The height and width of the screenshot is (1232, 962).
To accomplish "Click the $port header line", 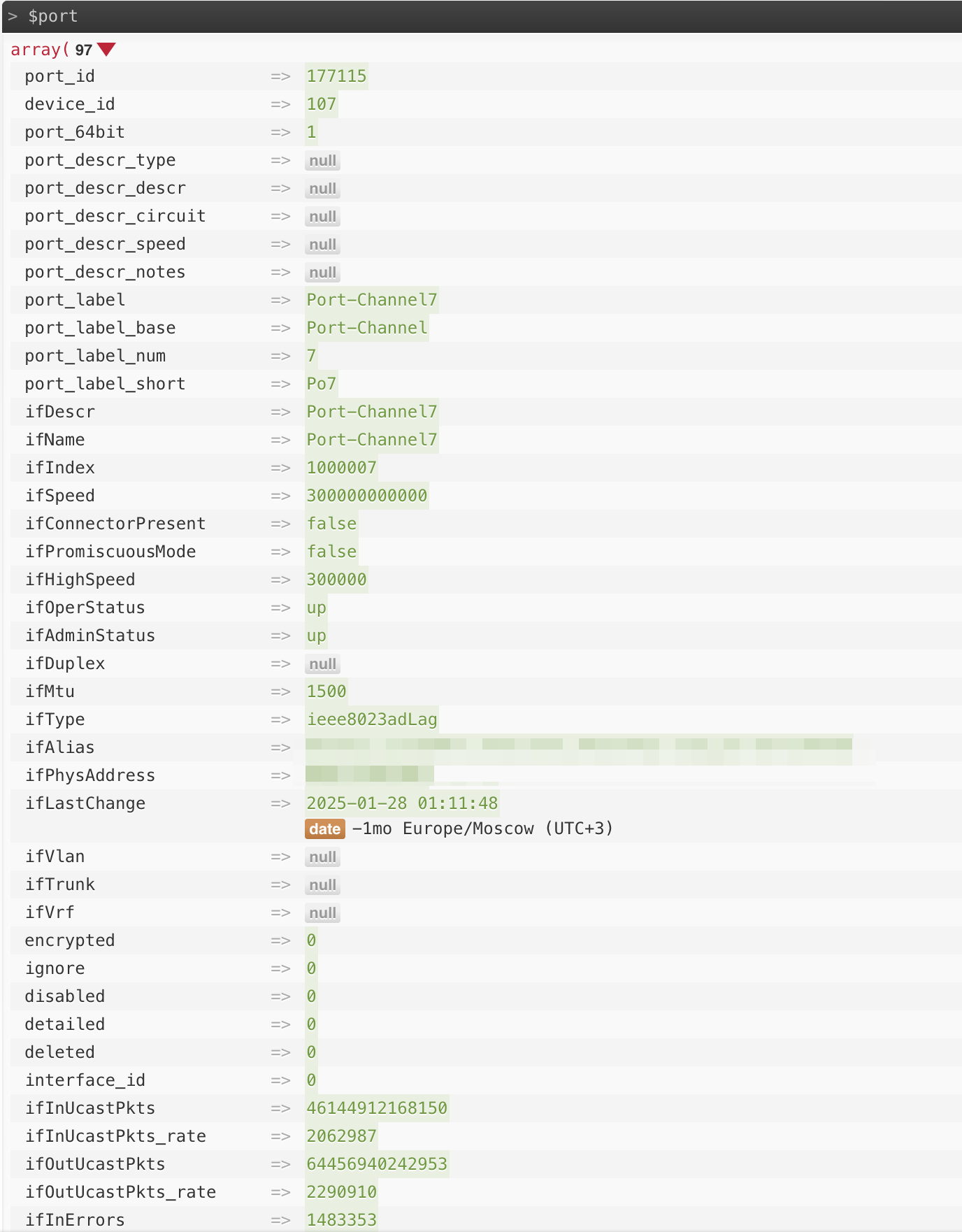I will (x=53, y=16).
